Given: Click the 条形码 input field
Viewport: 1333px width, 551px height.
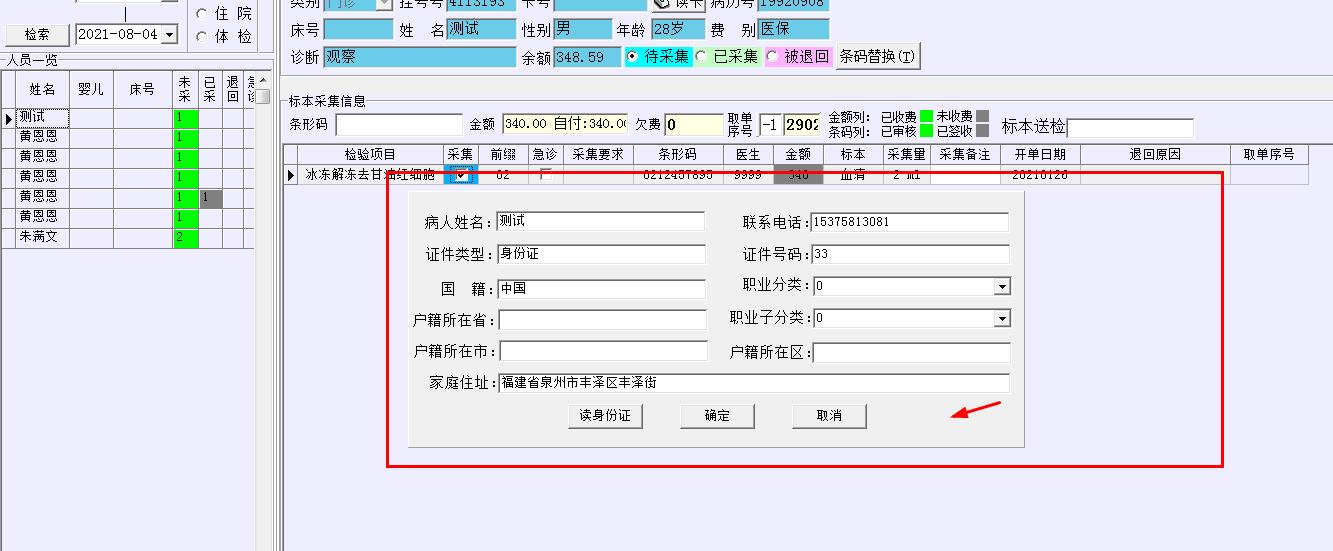Looking at the screenshot, I should pyautogui.click(x=399, y=125).
